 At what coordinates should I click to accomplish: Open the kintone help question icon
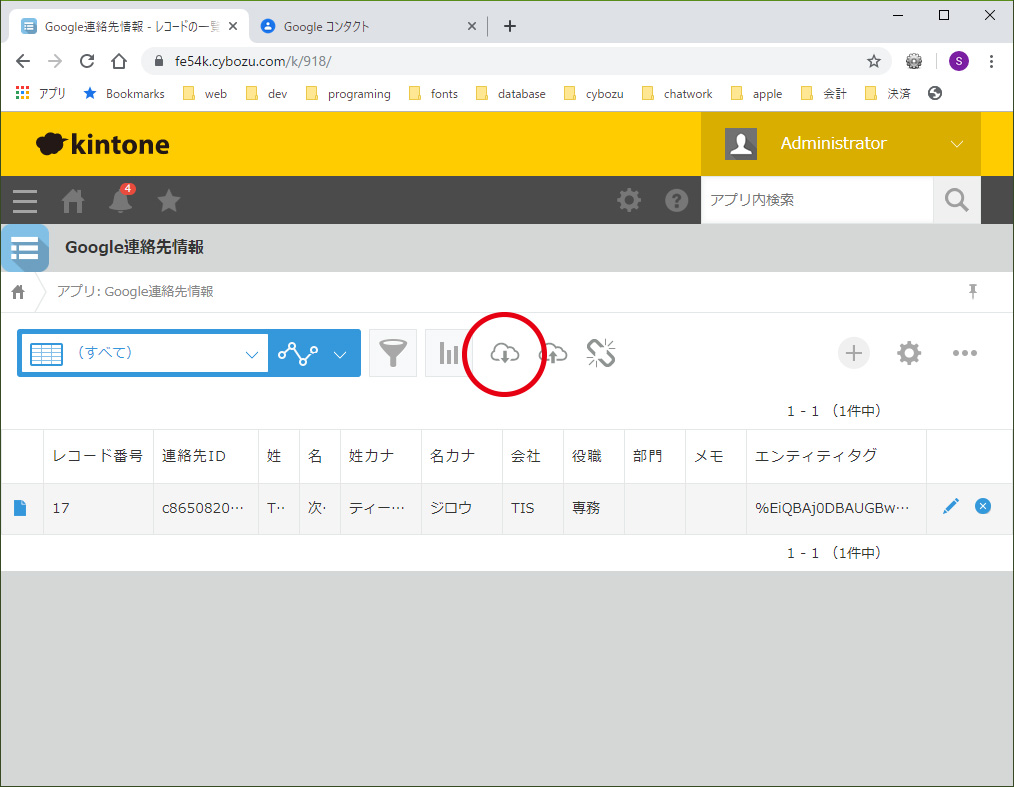[x=676, y=200]
